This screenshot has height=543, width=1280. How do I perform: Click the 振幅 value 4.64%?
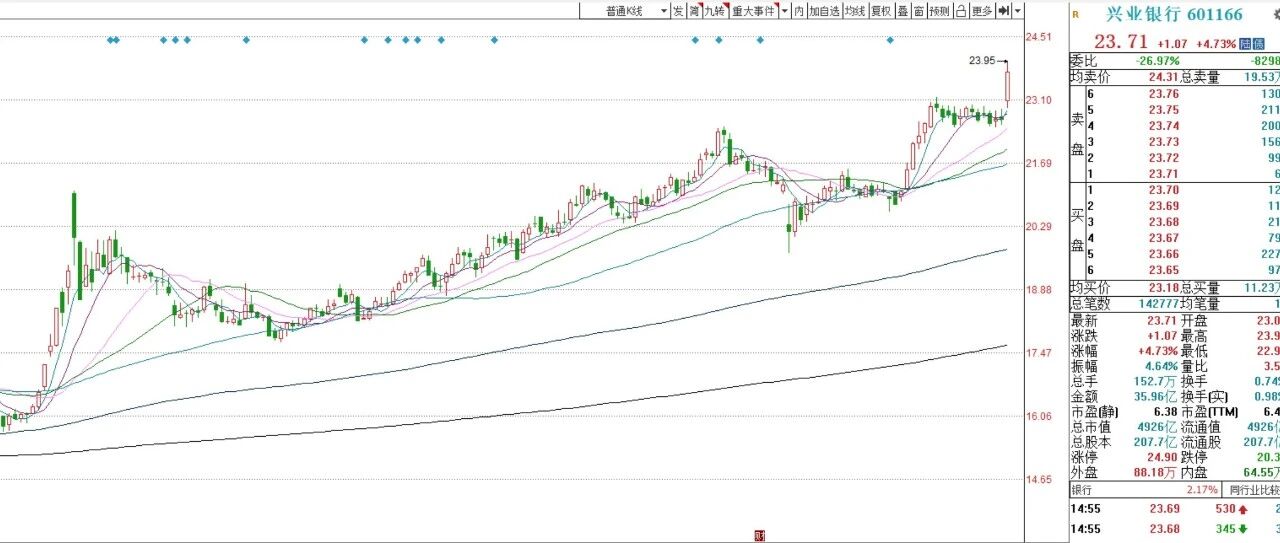click(x=1160, y=367)
